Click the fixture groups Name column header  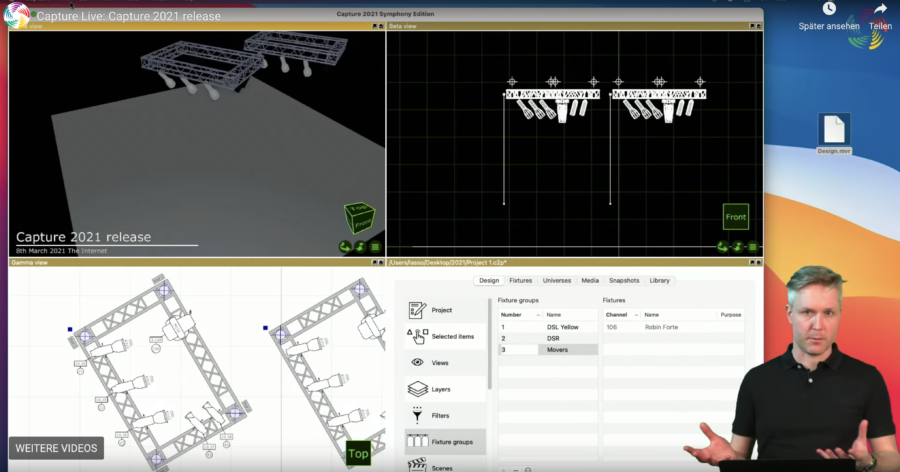(x=570, y=315)
